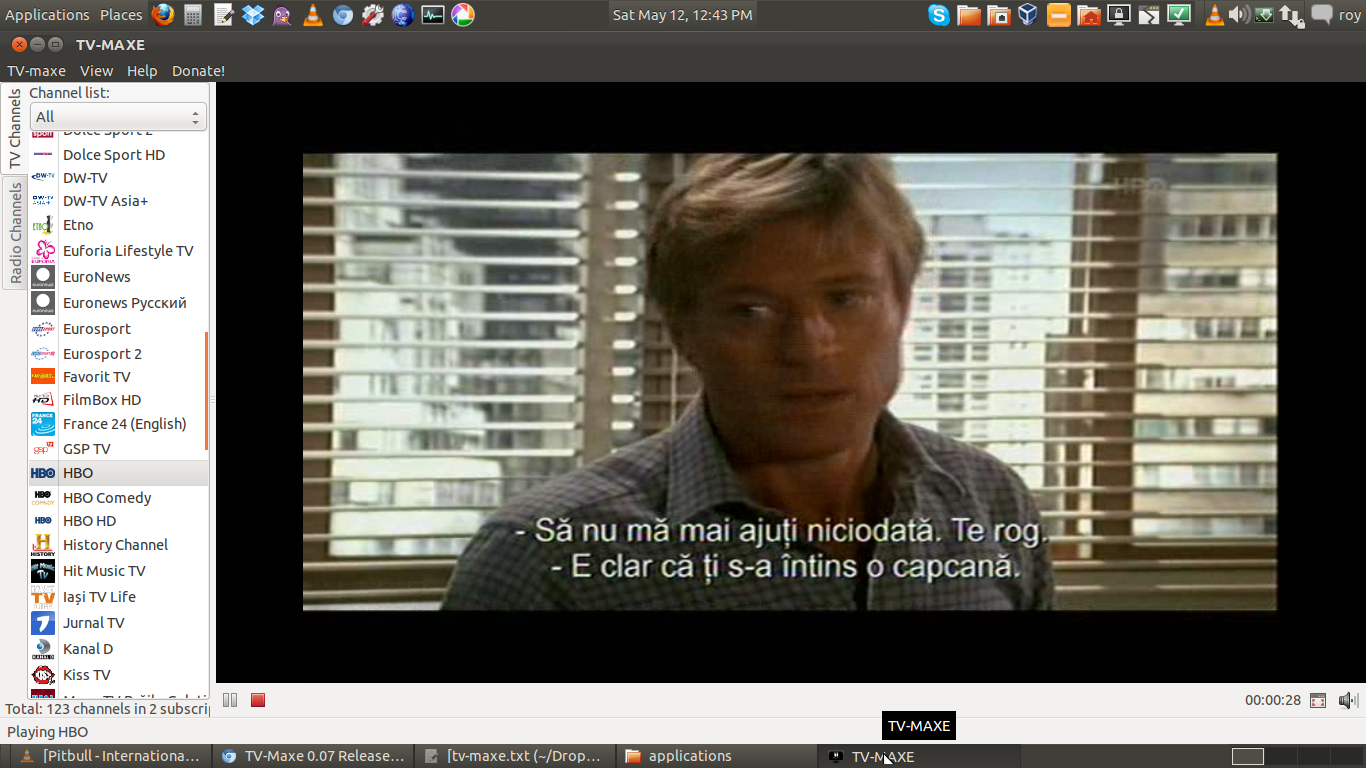Screen dimensions: 1366x768
Task: Select the FilmBox HD channel
Action: (118, 400)
